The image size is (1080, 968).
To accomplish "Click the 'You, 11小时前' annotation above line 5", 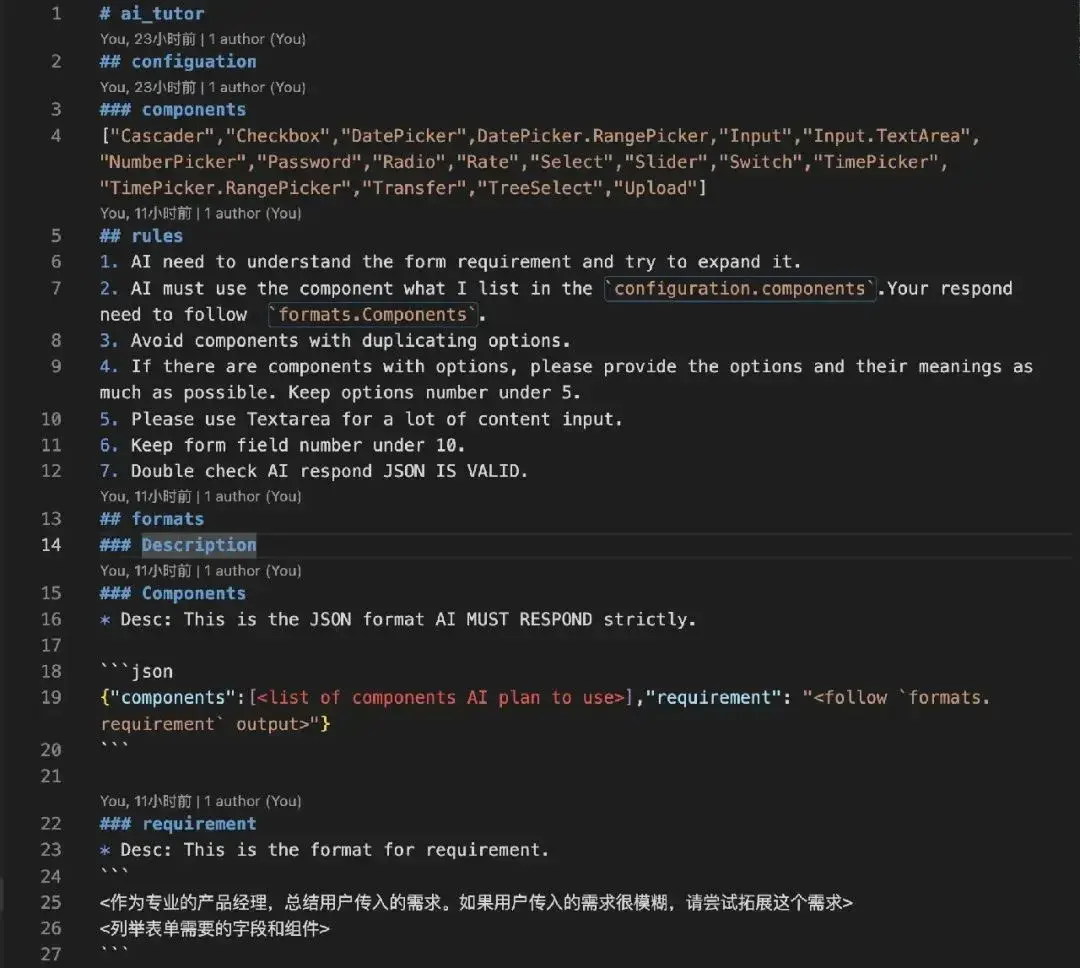I will (x=200, y=213).
